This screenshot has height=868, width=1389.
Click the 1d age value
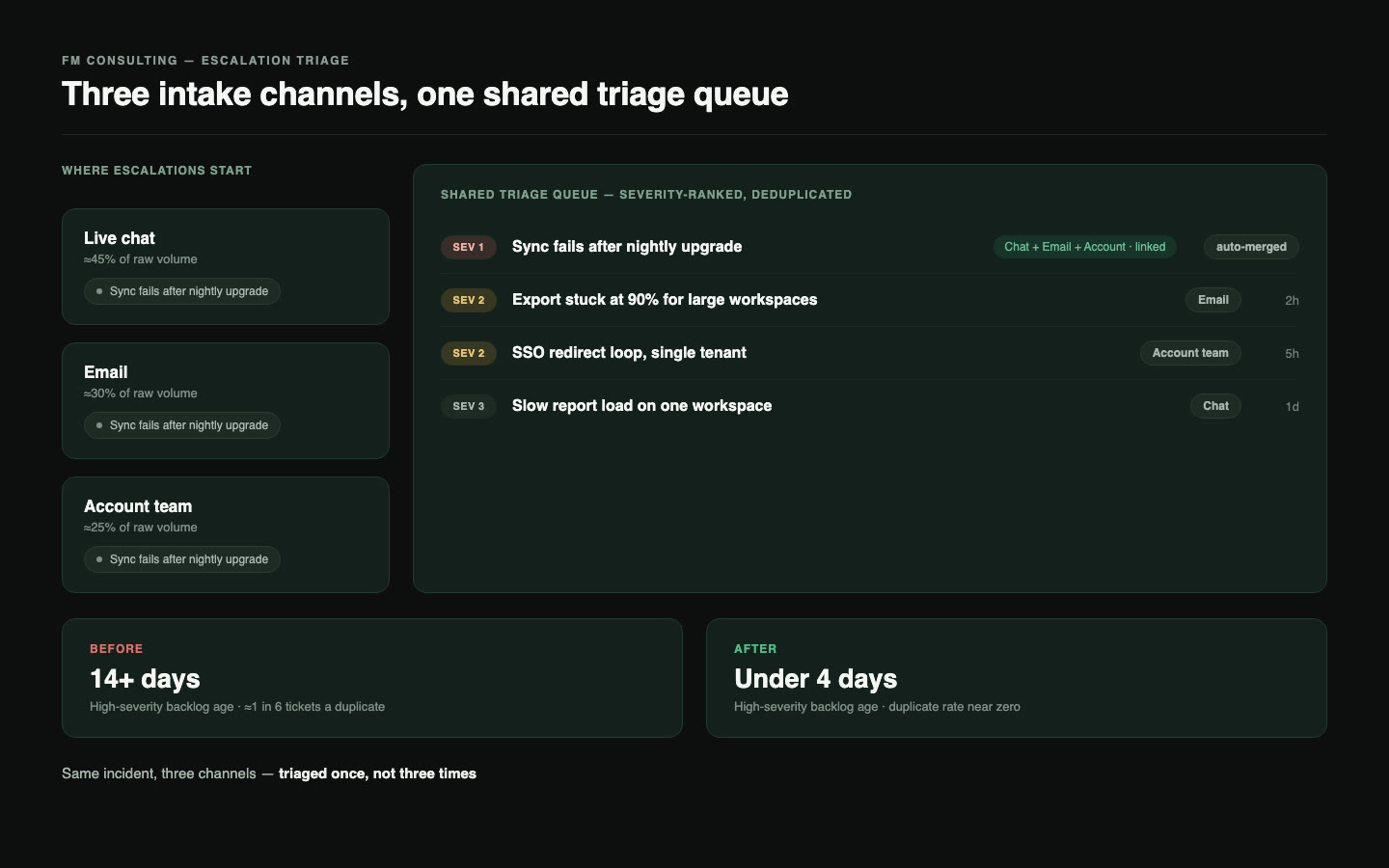click(x=1292, y=407)
